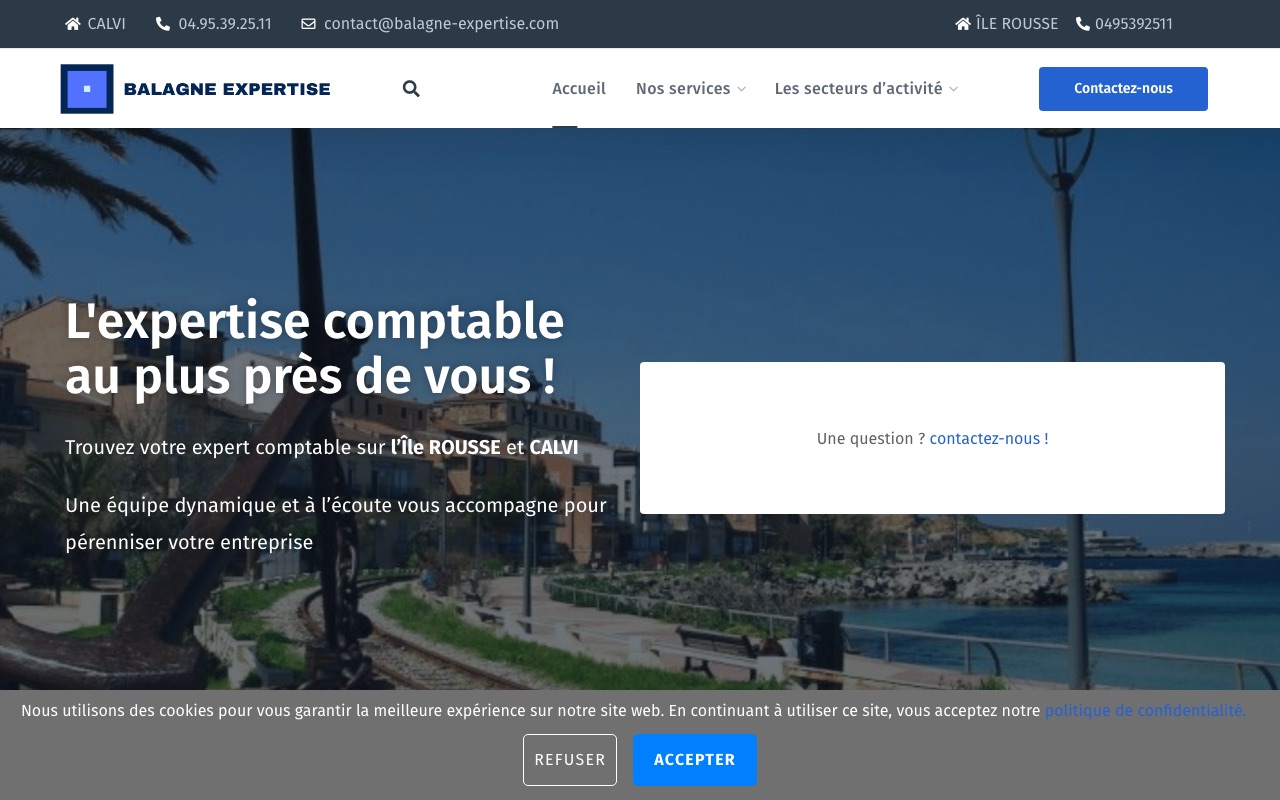1280x800 pixels.
Task: Click the home icon beside CALVI
Action: coord(73,24)
